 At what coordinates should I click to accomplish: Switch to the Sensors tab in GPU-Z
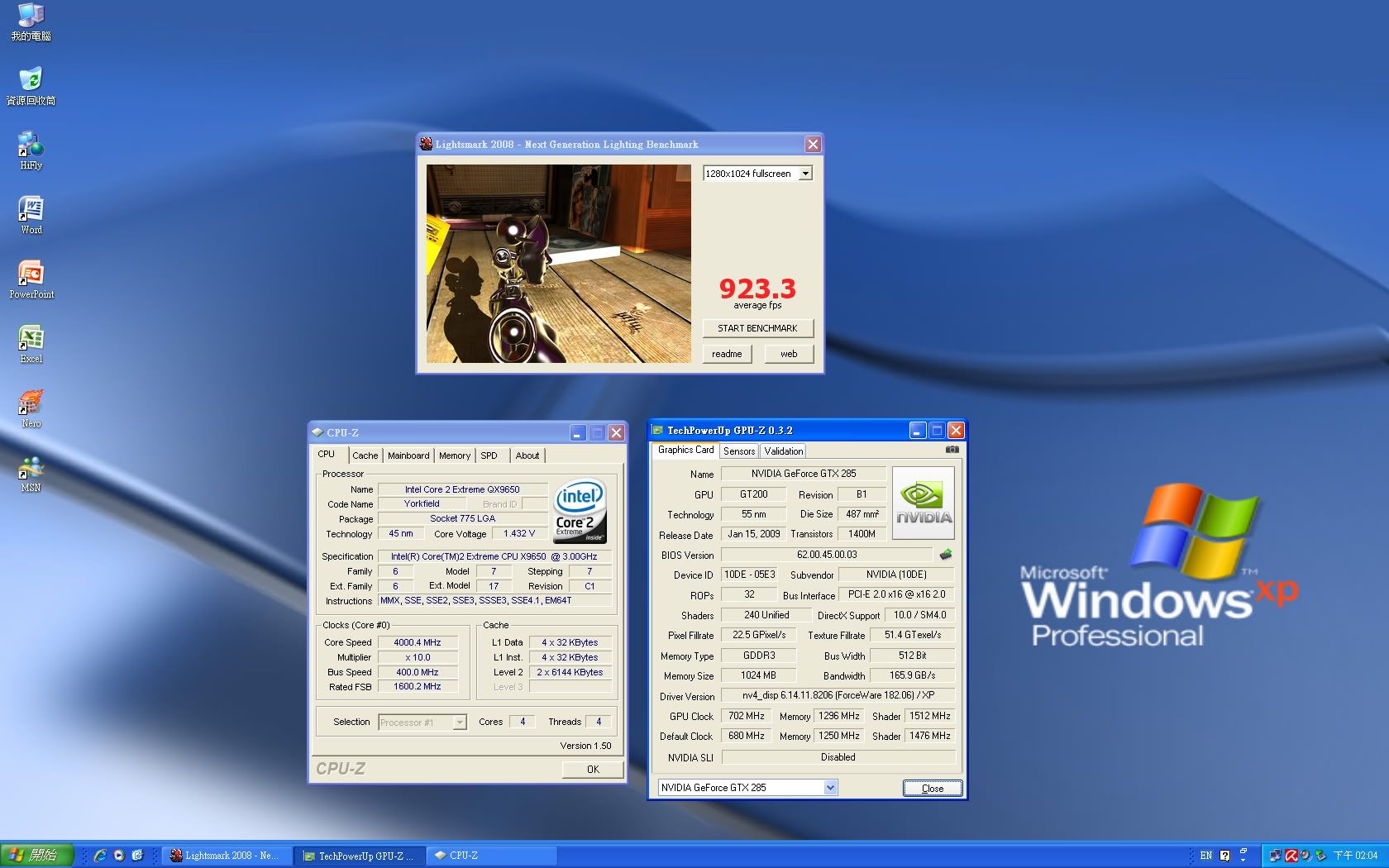click(738, 451)
